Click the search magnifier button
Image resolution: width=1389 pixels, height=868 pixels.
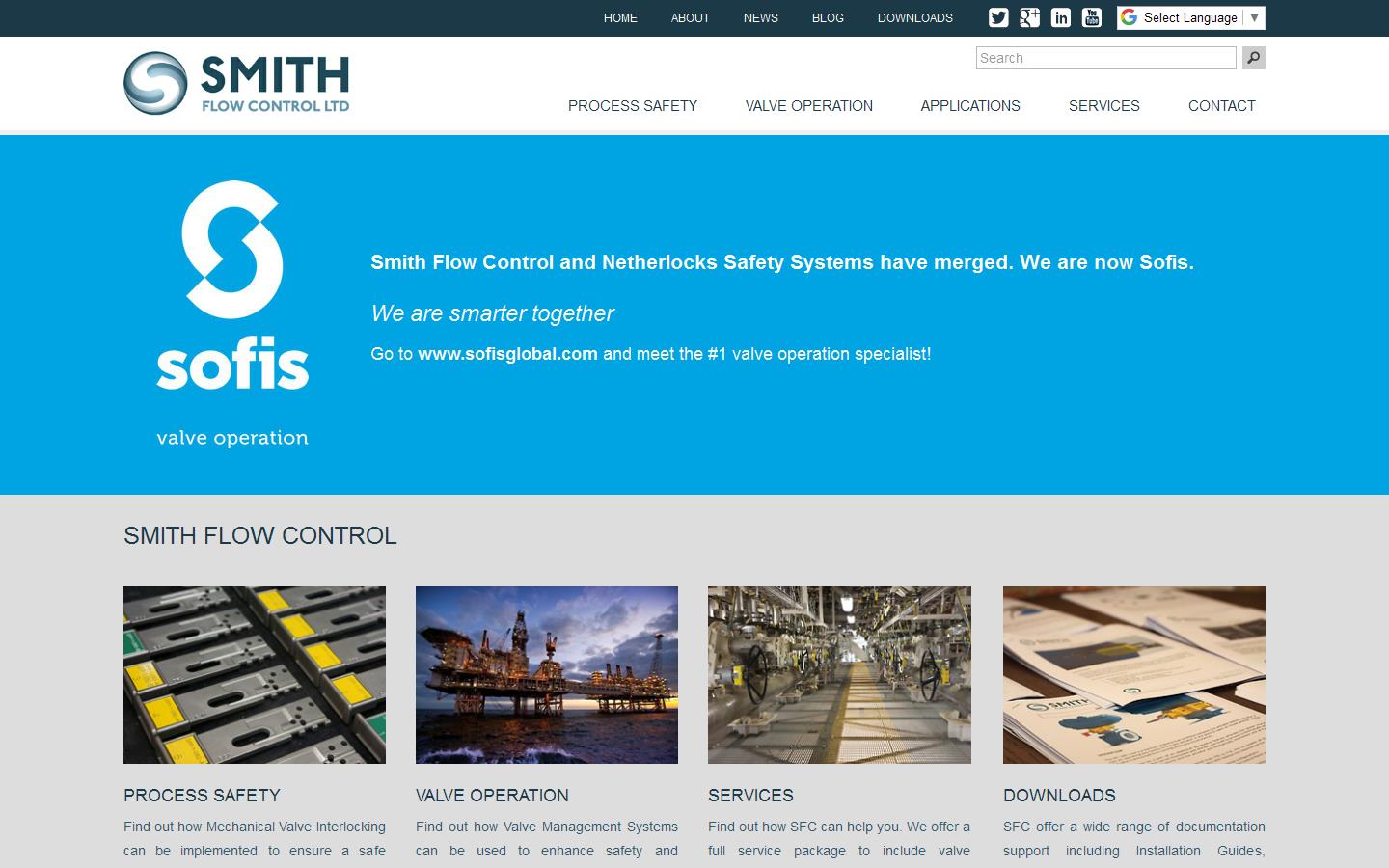[x=1252, y=58]
